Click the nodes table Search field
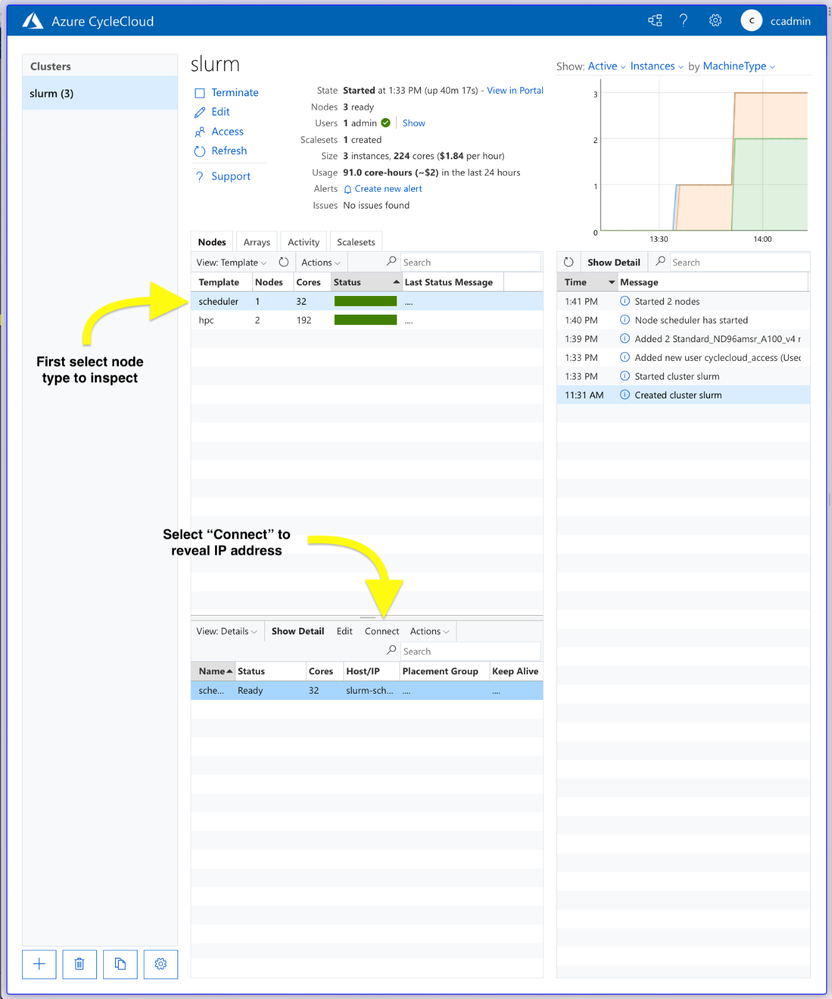Image resolution: width=832 pixels, height=999 pixels. [x=471, y=262]
